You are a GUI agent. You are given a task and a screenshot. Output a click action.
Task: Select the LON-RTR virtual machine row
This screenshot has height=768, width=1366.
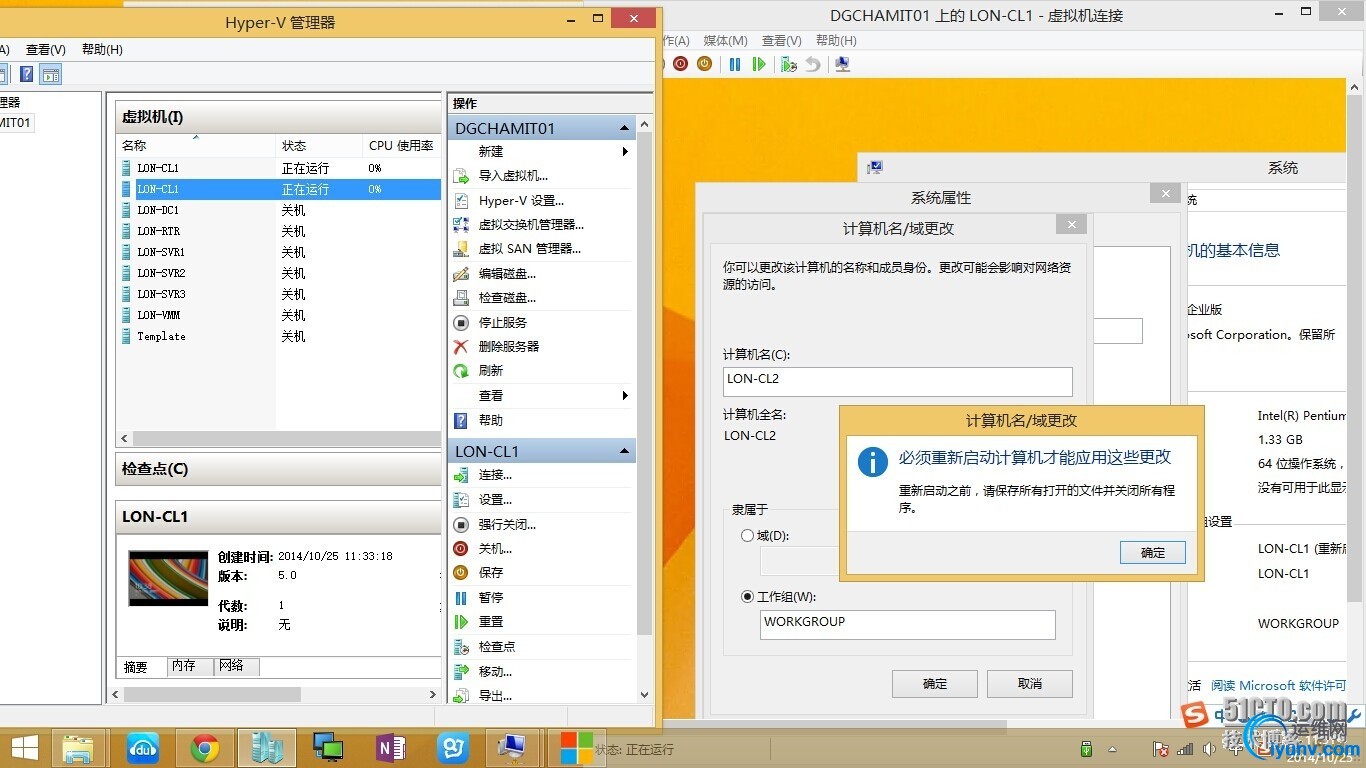(279, 231)
